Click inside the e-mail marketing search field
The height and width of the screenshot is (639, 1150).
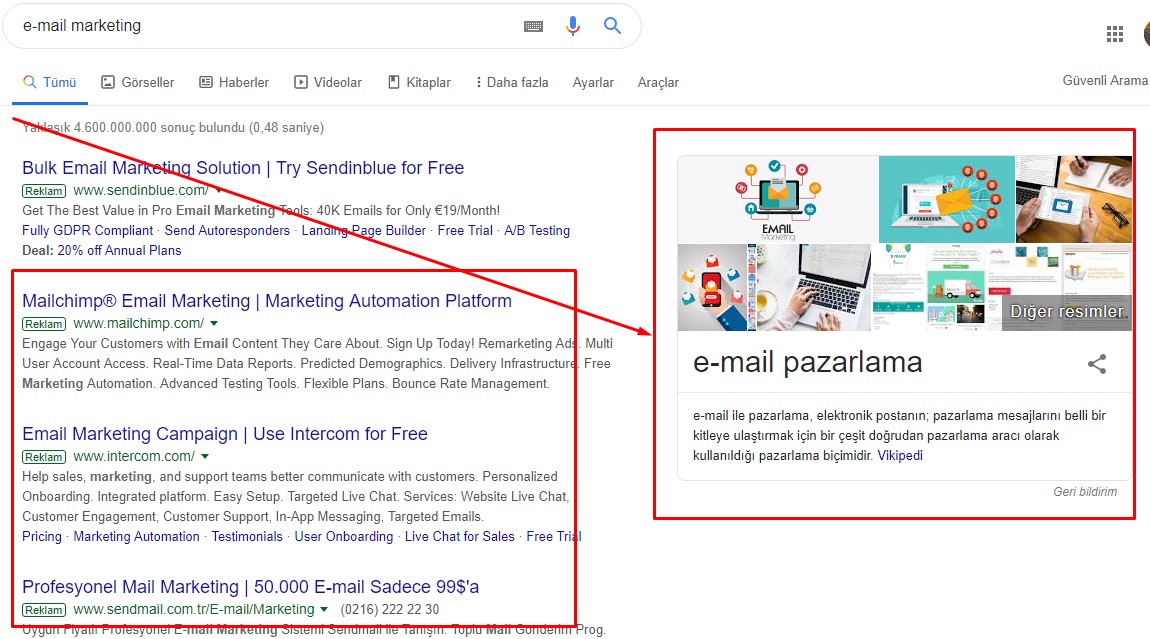coord(200,26)
